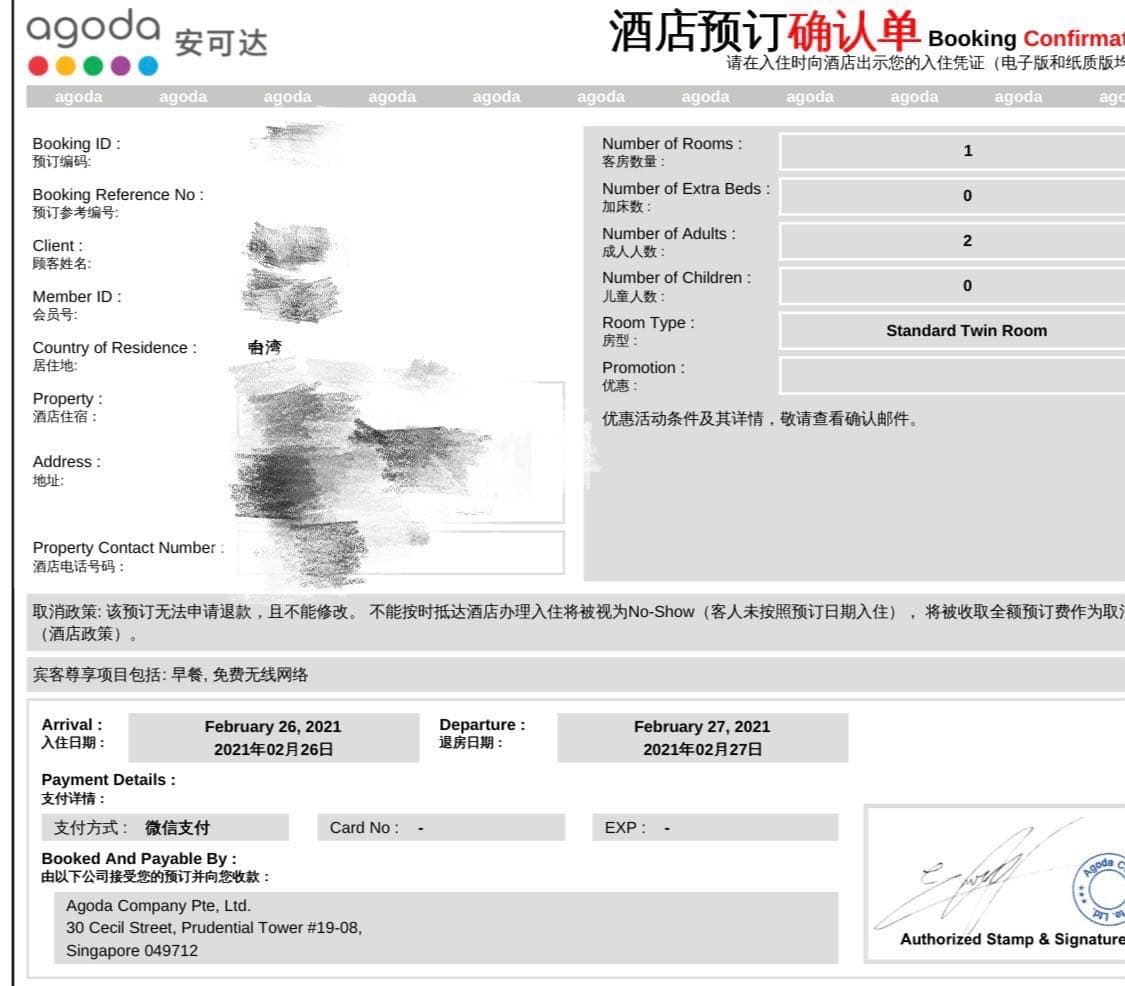Click the Arrival date February 26, 2021 box
This screenshot has width=1125, height=986.
tap(273, 738)
